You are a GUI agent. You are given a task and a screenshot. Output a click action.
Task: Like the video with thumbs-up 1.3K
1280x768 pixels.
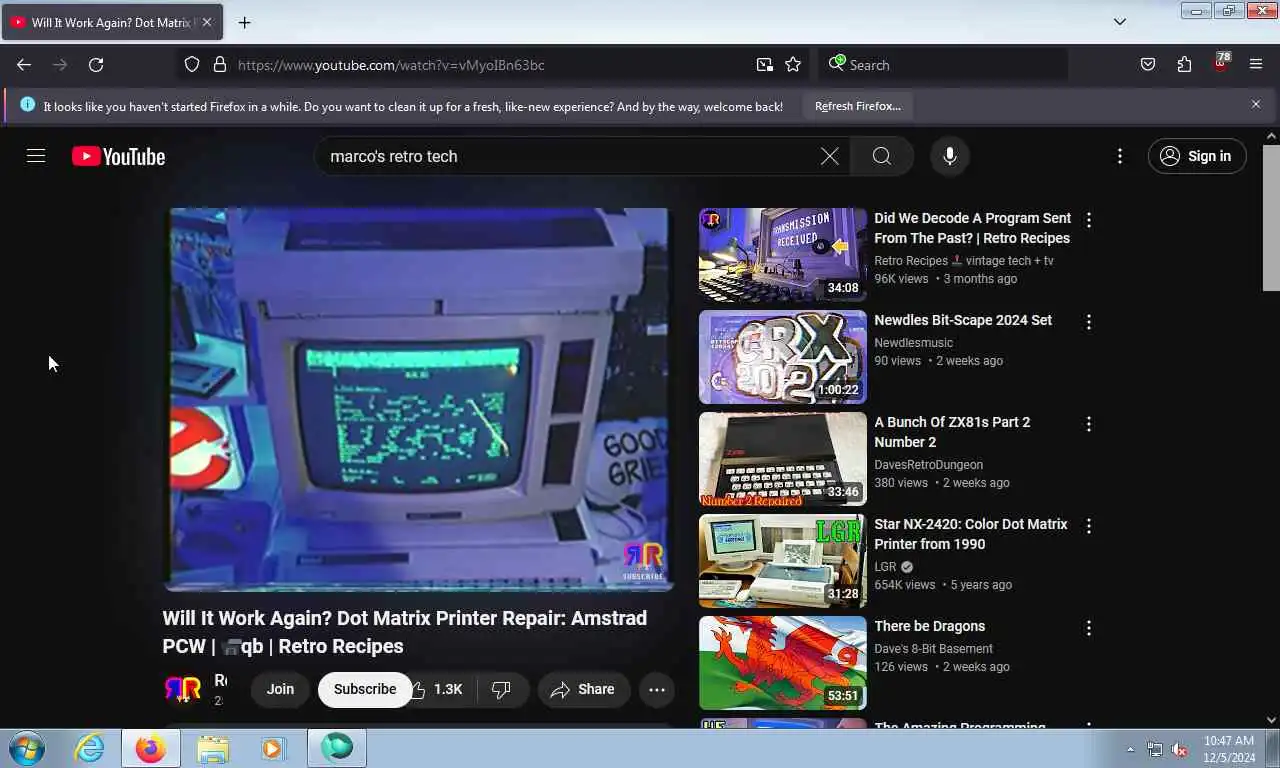coord(437,689)
